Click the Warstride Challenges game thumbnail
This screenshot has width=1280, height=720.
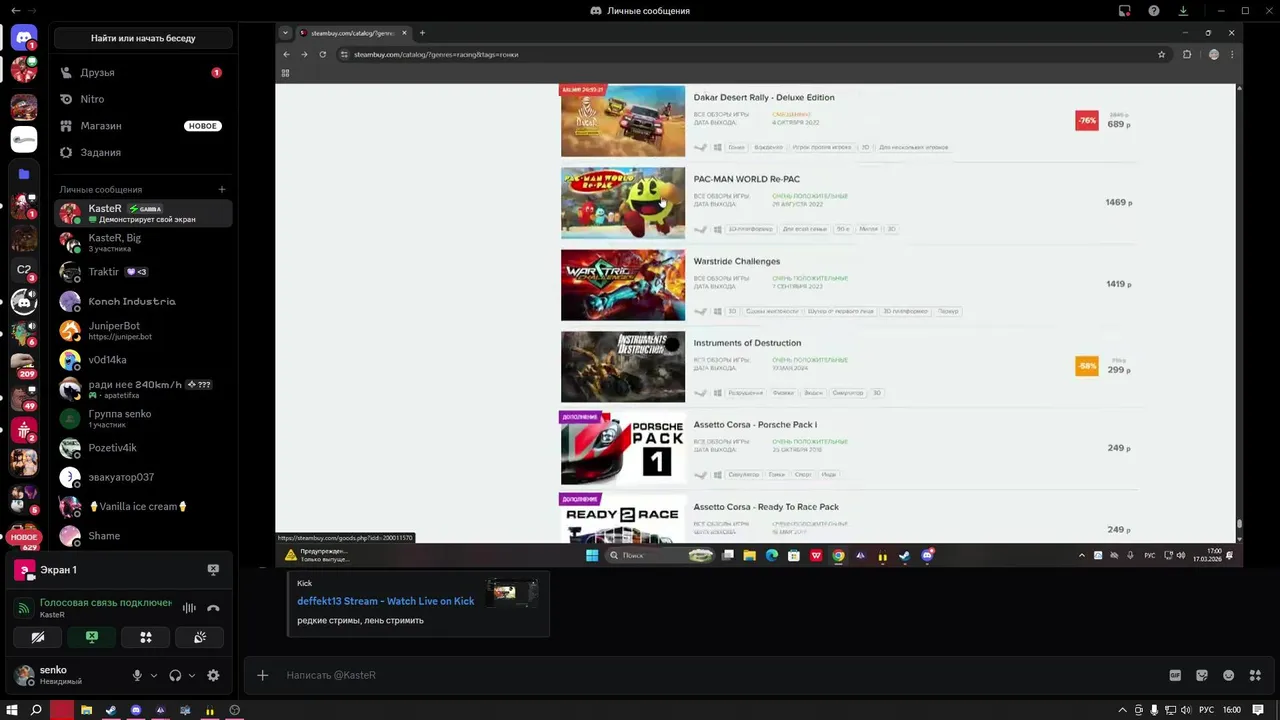(x=623, y=285)
